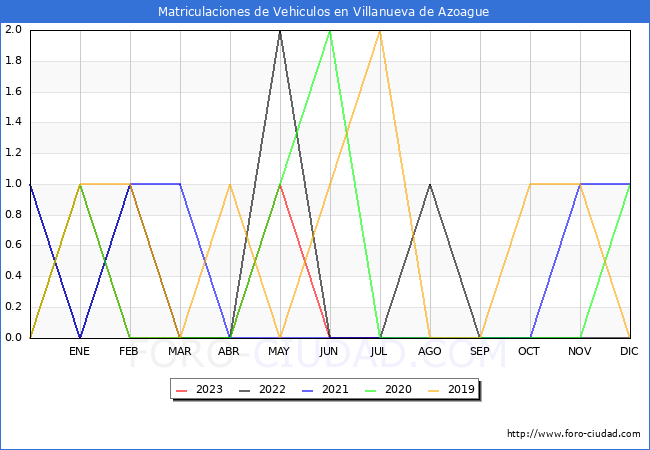The image size is (650, 450).
Task: Click the orange 2019 legend color marker
Action: tap(434, 390)
